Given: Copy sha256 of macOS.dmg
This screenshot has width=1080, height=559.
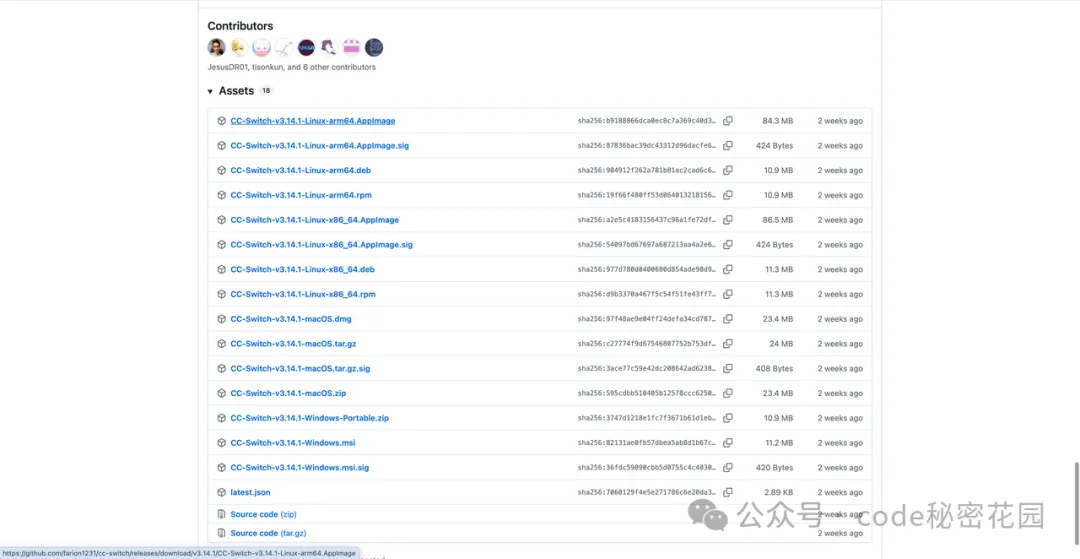Looking at the screenshot, I should (727, 319).
